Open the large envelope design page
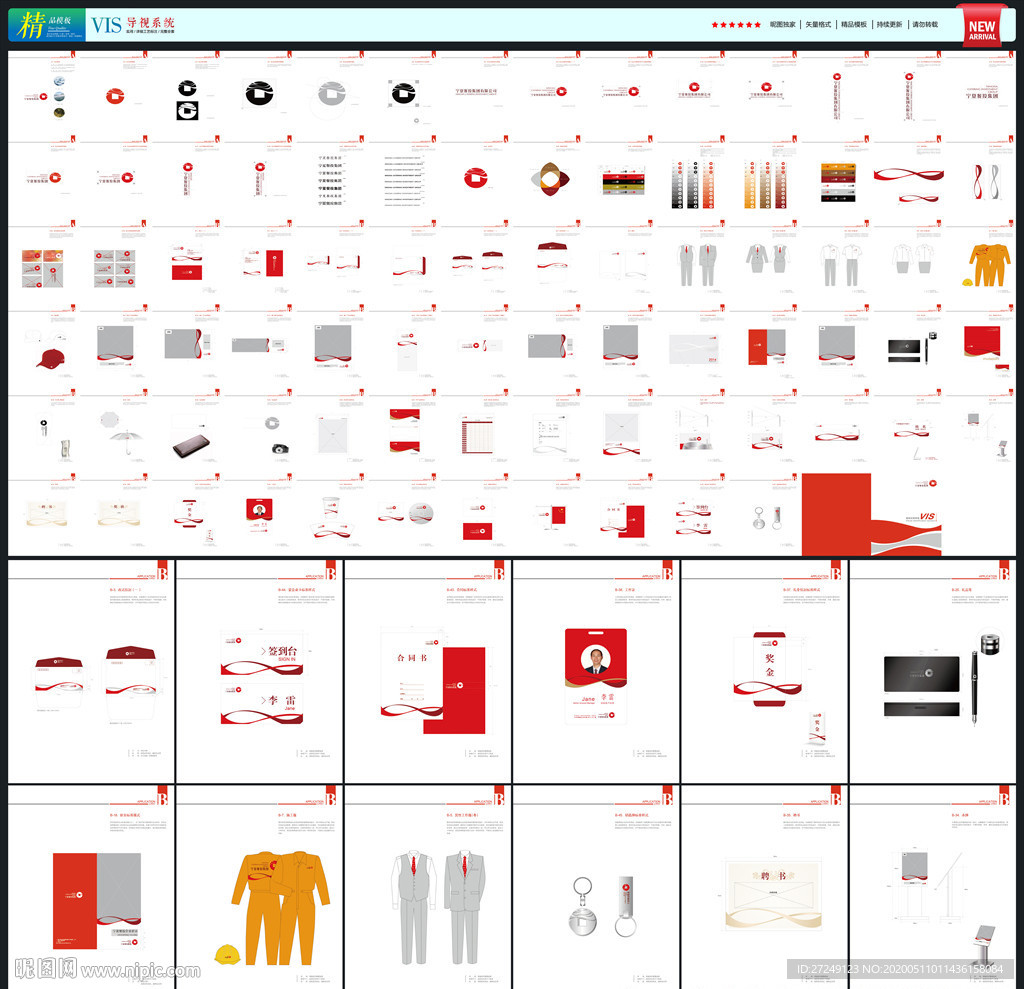This screenshot has width=1024, height=989. pos(91,672)
